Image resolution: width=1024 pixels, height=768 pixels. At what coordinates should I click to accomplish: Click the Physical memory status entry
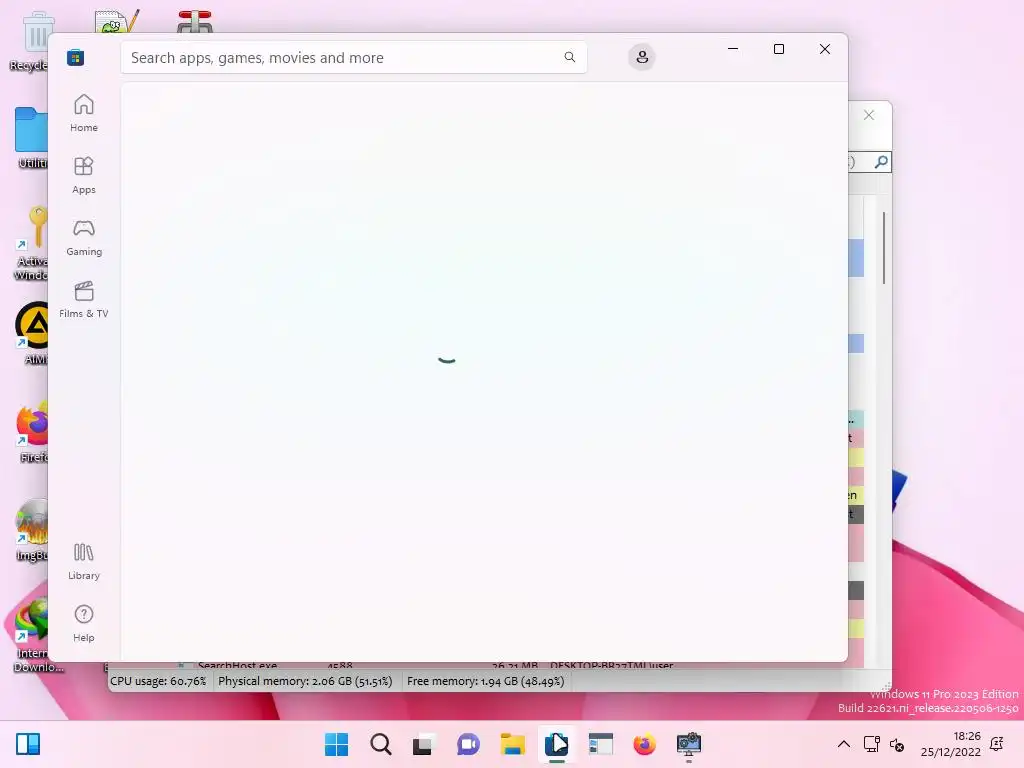tap(305, 680)
